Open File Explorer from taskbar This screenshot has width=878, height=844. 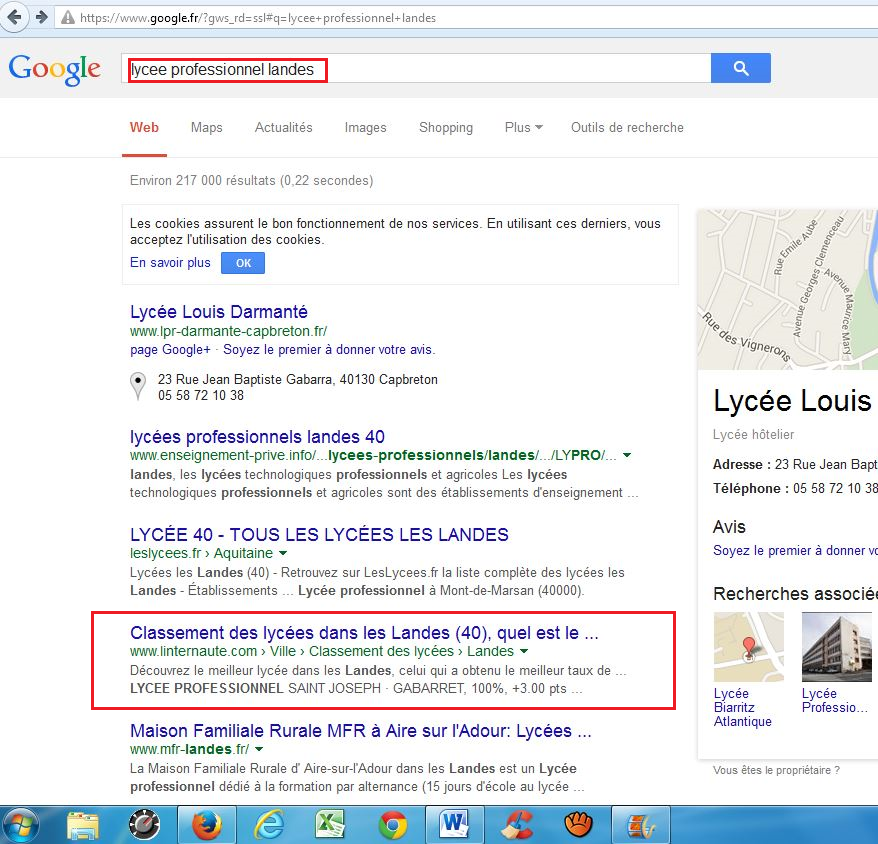[83, 826]
